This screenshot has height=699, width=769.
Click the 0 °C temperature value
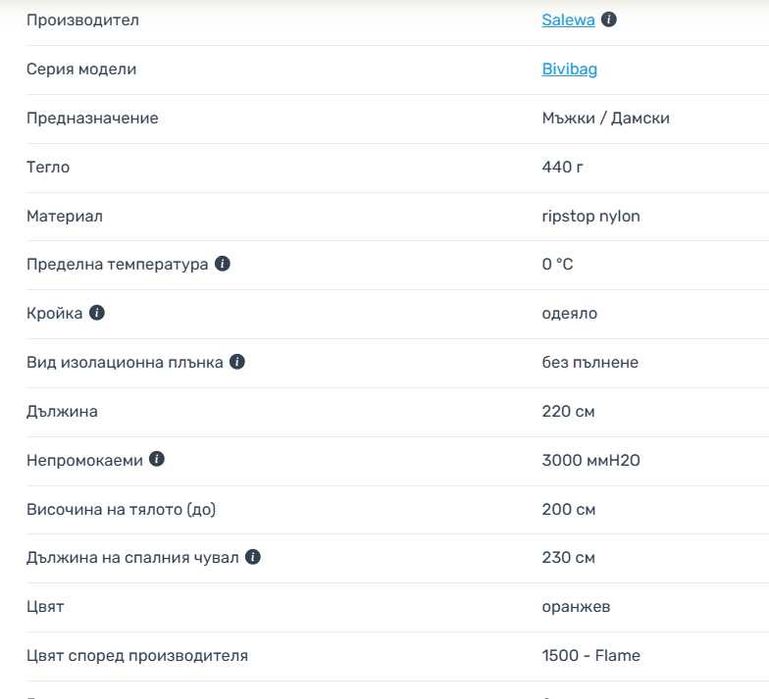(557, 265)
